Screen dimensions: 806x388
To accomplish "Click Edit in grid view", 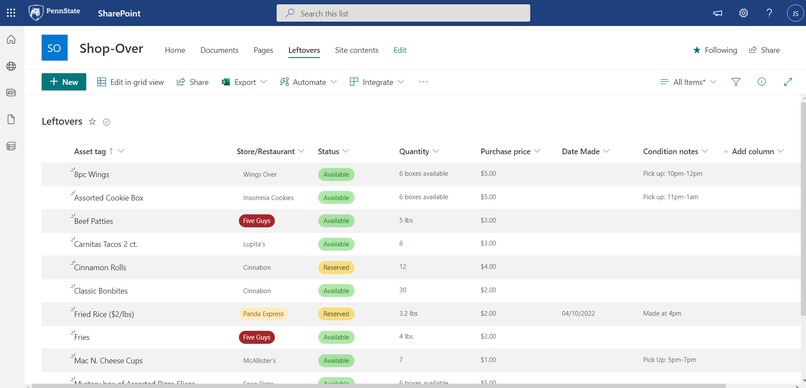I will coord(131,82).
